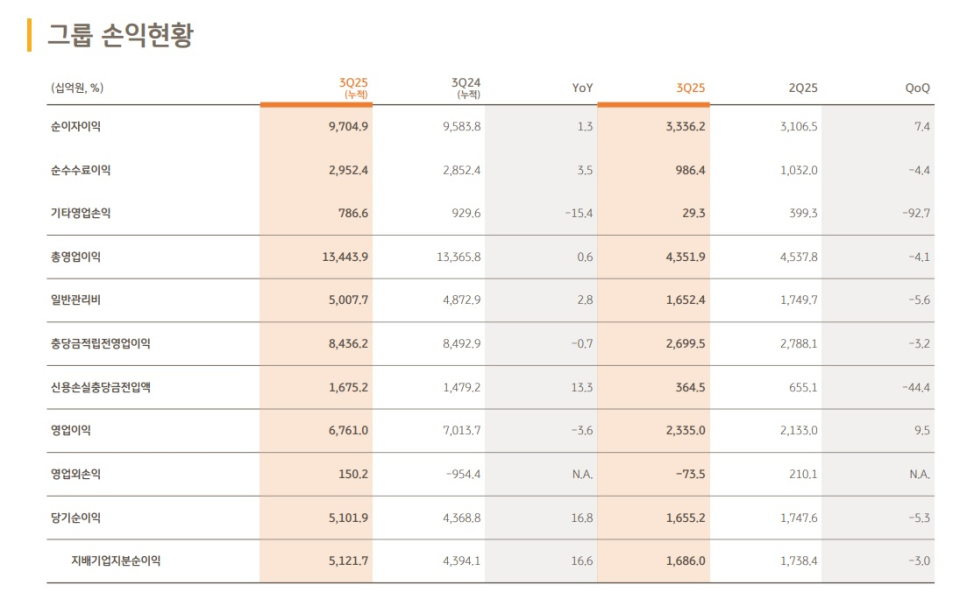The image size is (960, 592).
Task: Select the QoQ column header
Action: [x=917, y=88]
